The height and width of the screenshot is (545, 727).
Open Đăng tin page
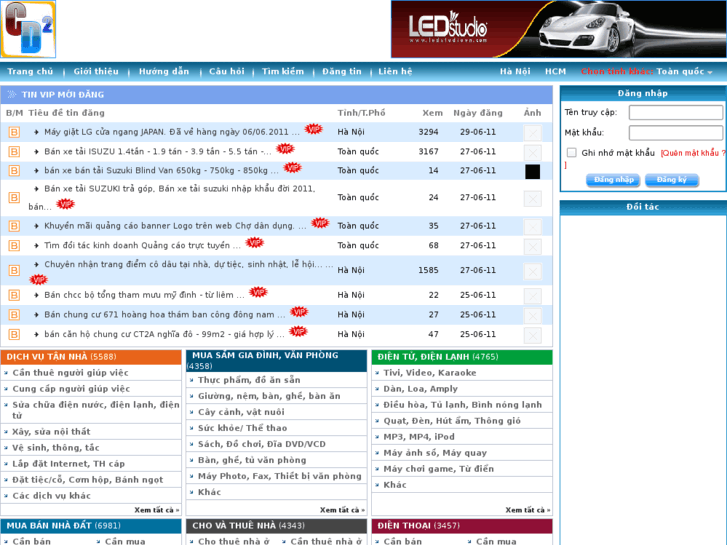(x=342, y=71)
